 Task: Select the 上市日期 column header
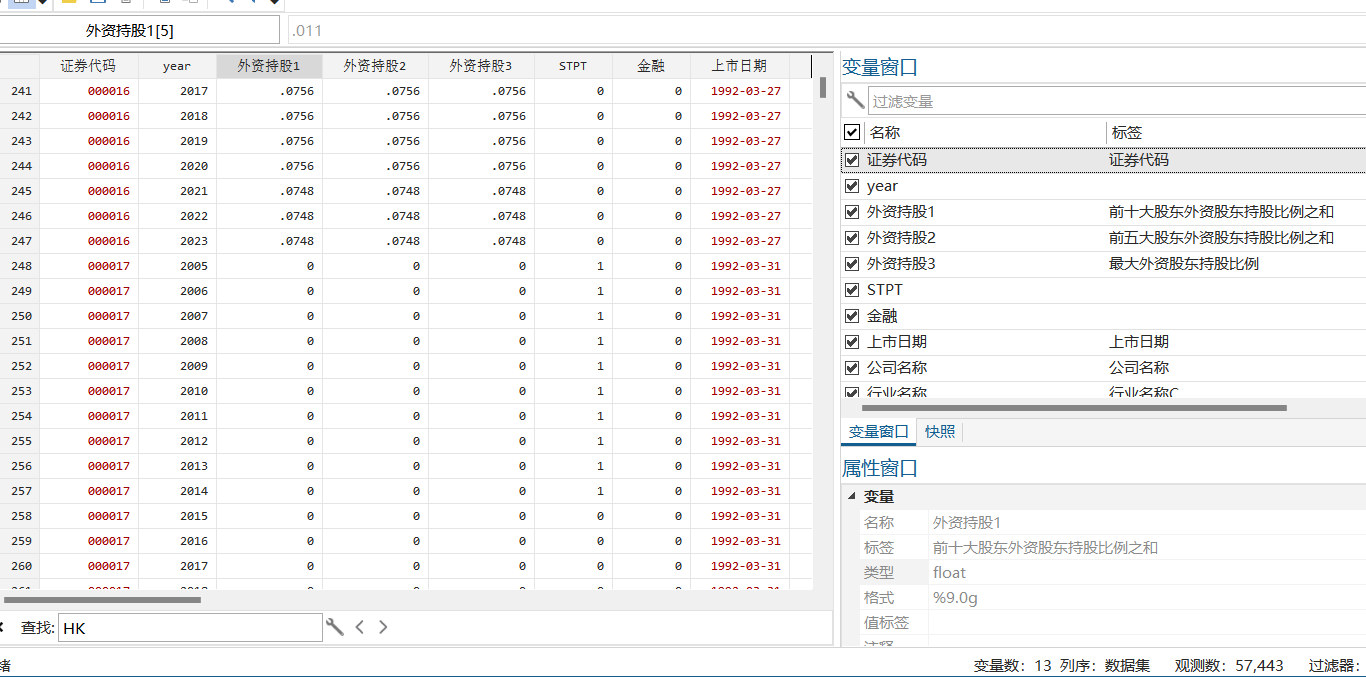click(740, 66)
